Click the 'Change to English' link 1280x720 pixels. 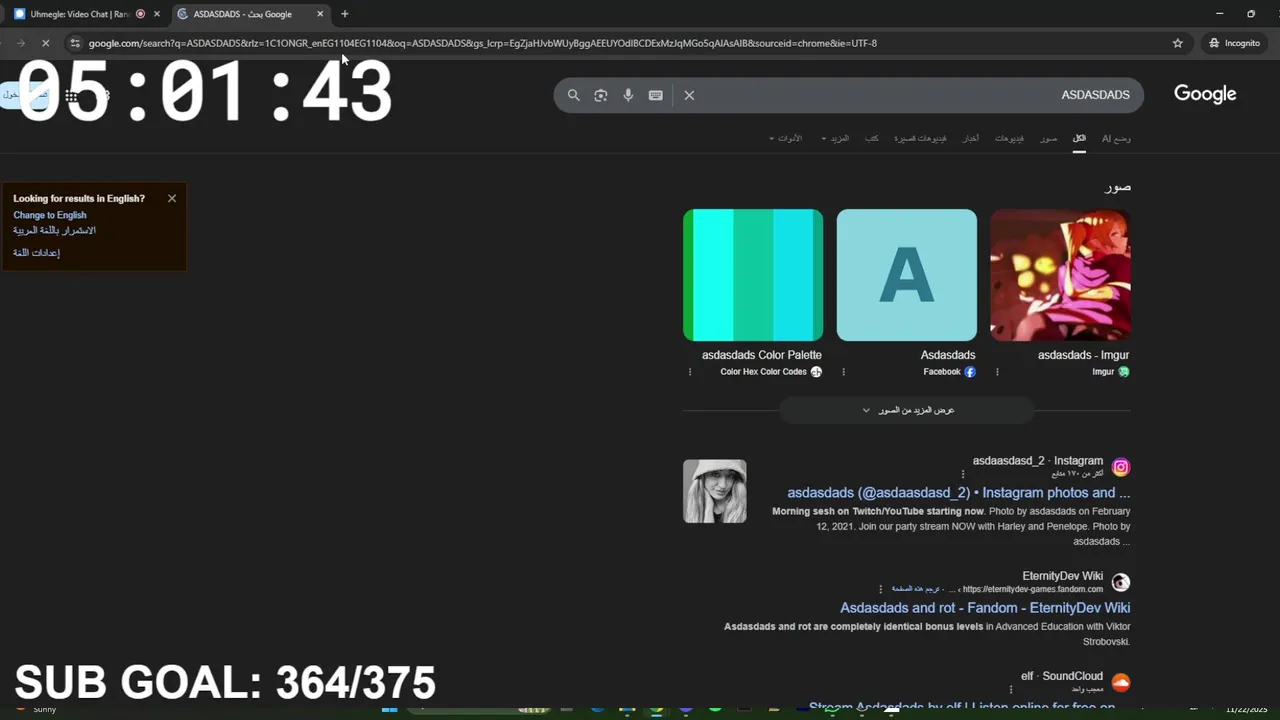[x=50, y=215]
